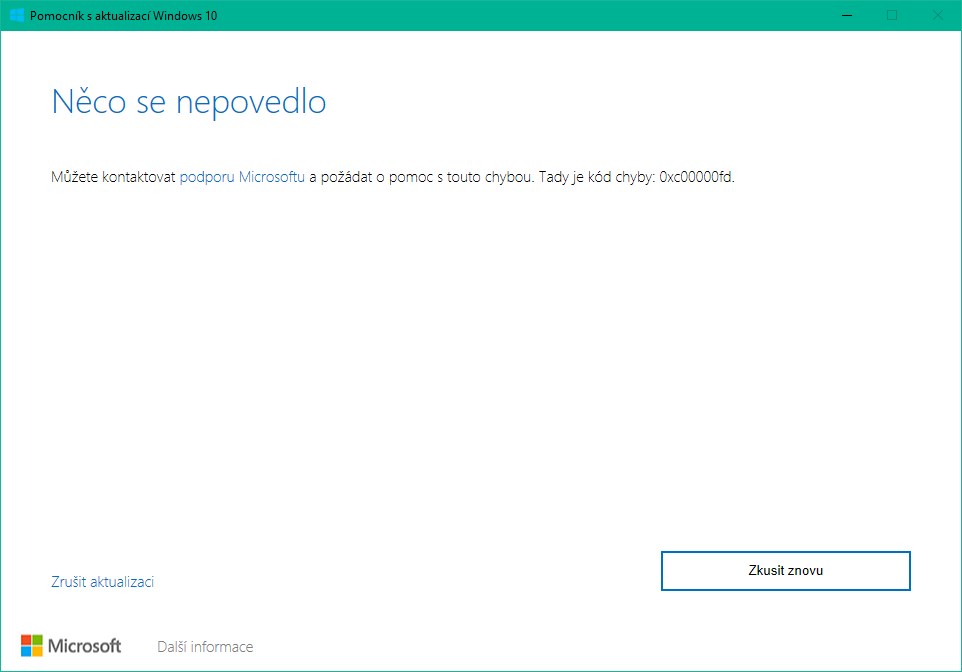Click the Zkusit znovu button

pos(785,571)
